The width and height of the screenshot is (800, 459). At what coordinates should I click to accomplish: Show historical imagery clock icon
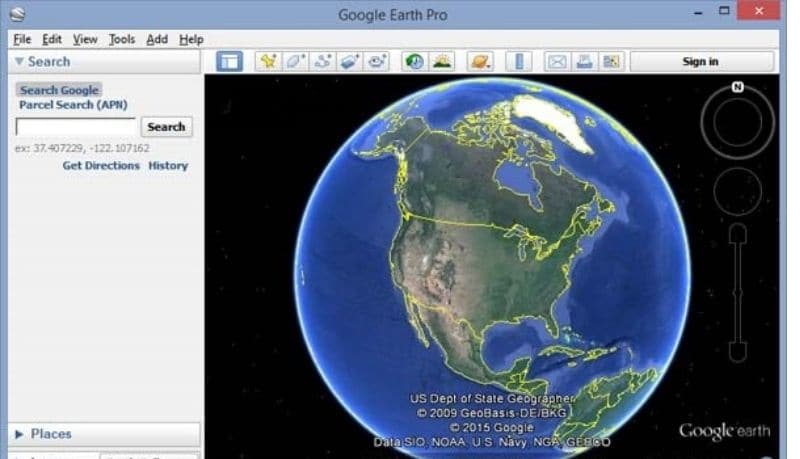tap(414, 62)
